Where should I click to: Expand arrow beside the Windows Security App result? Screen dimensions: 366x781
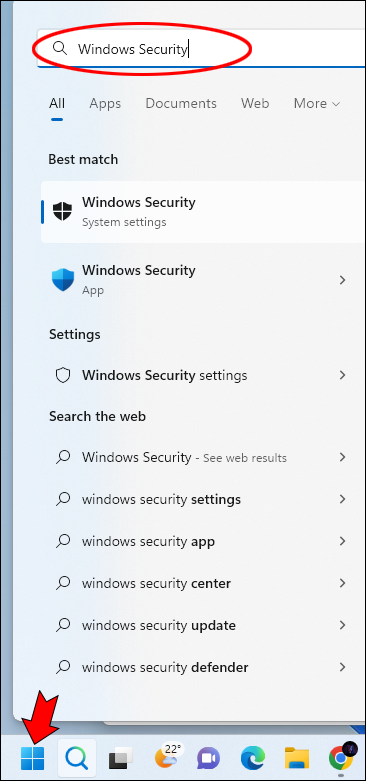[343, 280]
